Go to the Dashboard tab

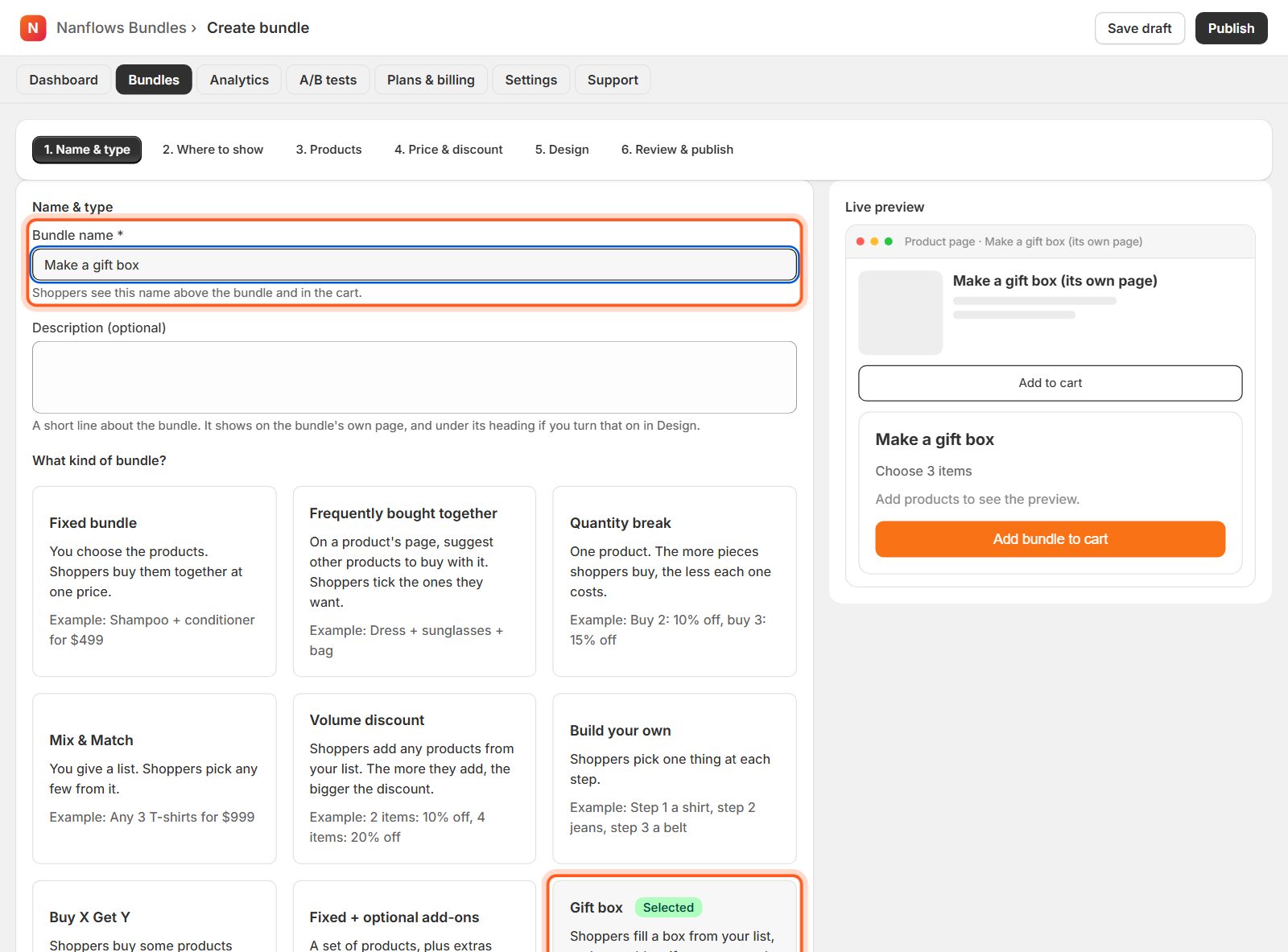click(64, 80)
